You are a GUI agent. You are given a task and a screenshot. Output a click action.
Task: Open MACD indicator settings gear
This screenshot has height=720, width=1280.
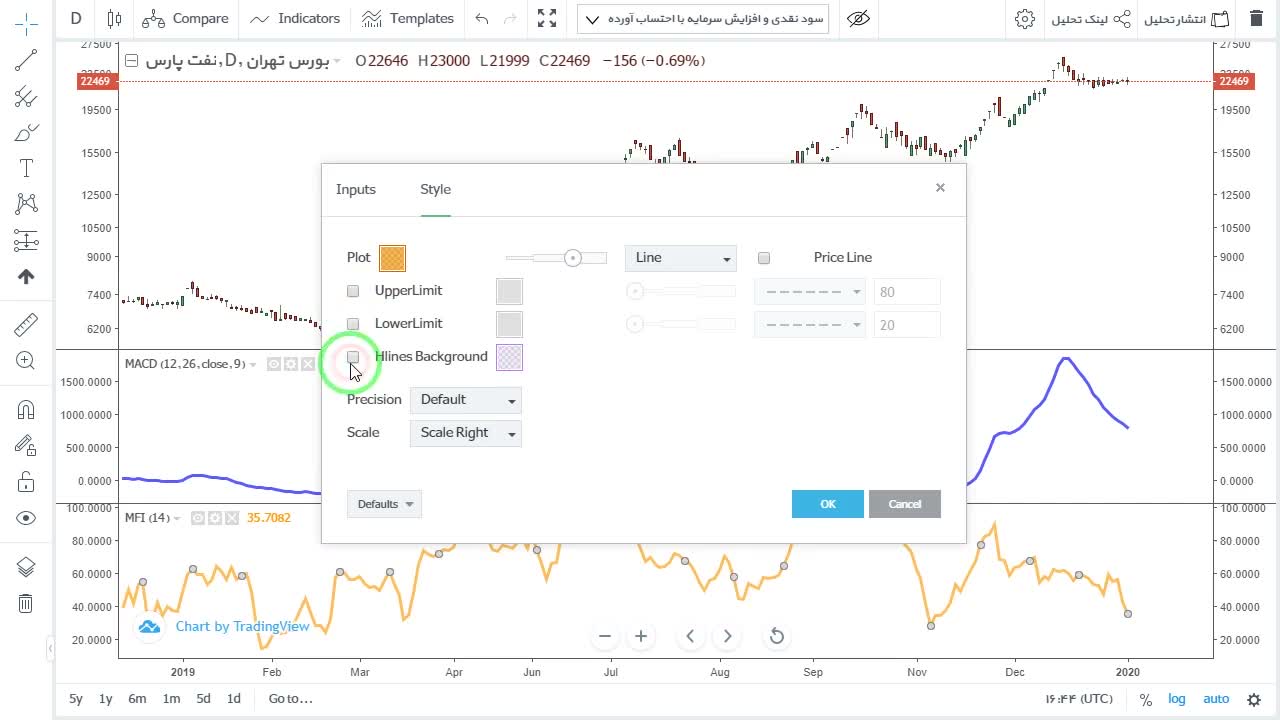(x=291, y=364)
